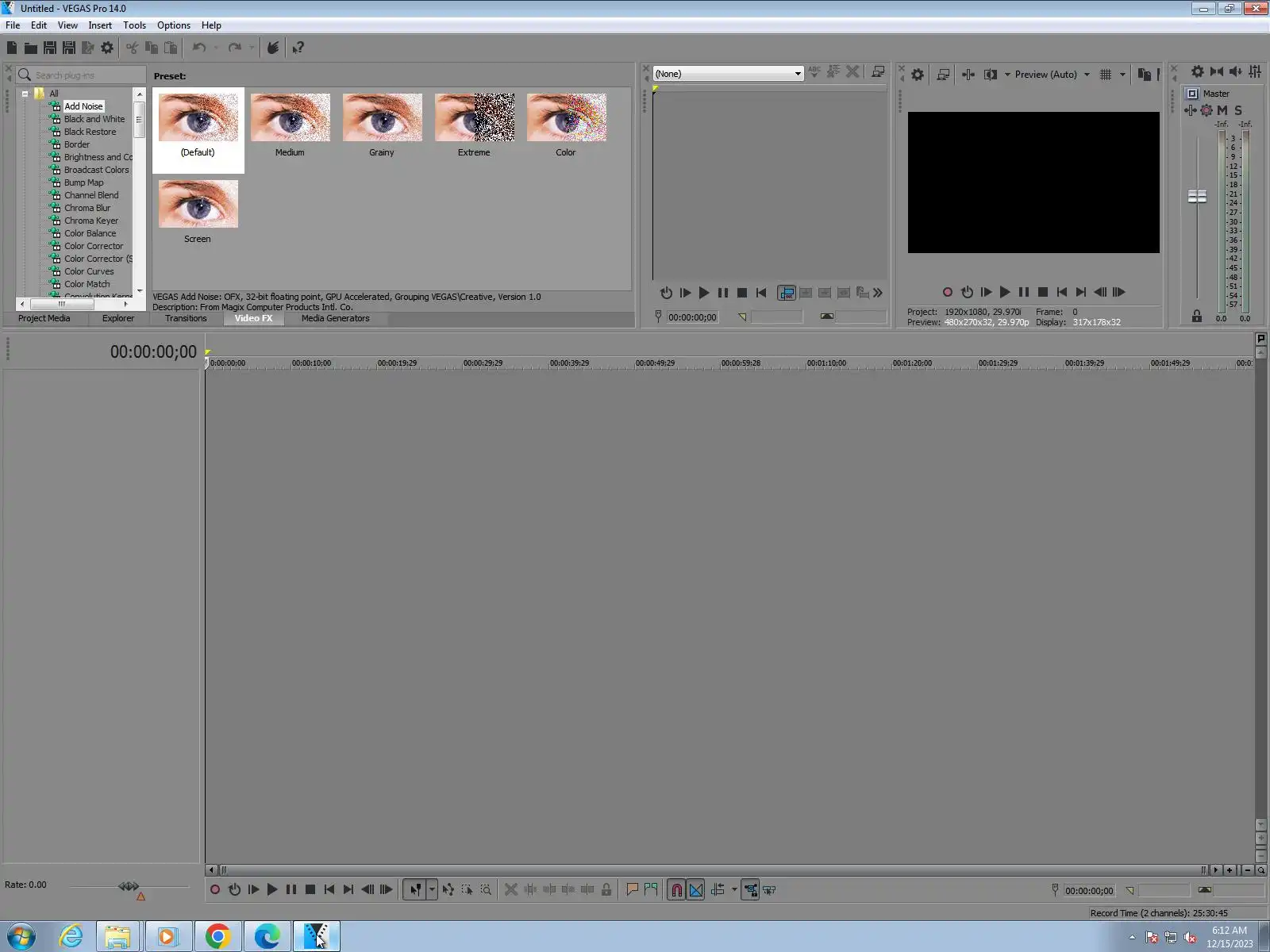Open Project Properties gear in main toolbar
This screenshot has width=1270, height=952.
coord(107,48)
